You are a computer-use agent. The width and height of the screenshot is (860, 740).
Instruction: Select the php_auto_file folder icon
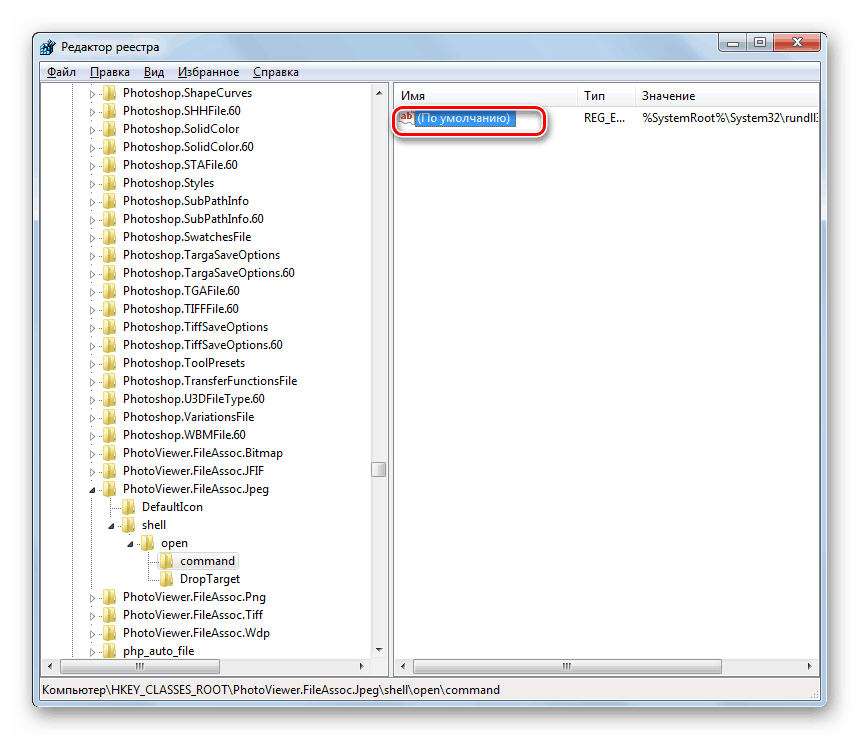tap(108, 650)
